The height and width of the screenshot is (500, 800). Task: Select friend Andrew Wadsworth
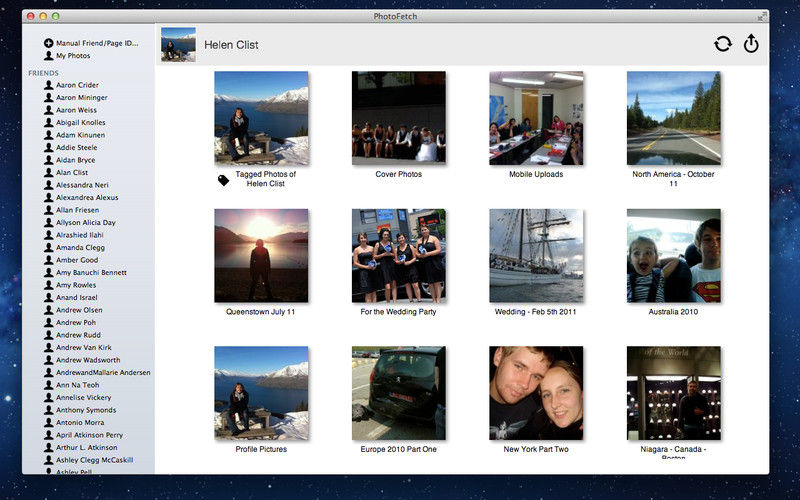coord(88,360)
